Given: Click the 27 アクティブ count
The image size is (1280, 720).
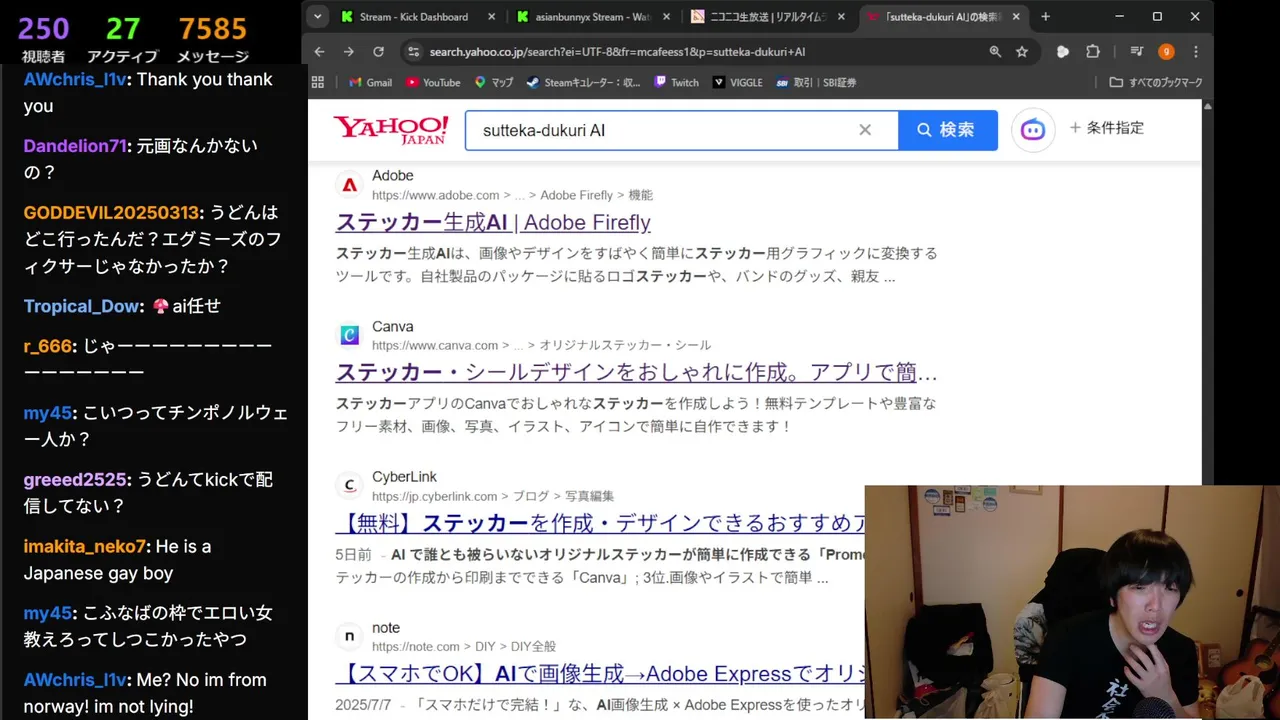Looking at the screenshot, I should [x=123, y=39].
